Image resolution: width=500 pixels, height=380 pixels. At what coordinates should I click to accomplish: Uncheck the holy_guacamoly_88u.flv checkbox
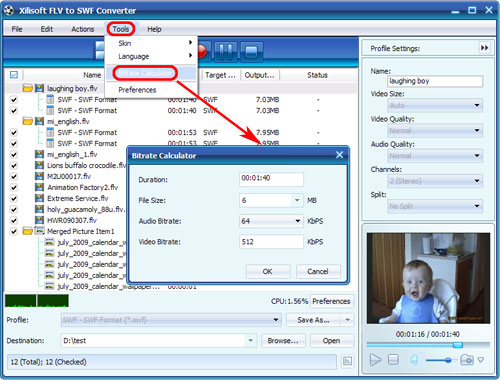click(14, 210)
